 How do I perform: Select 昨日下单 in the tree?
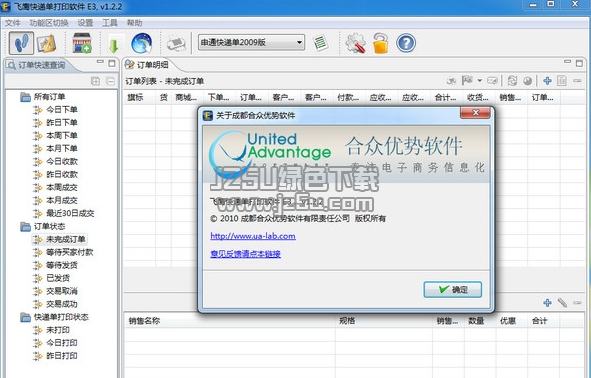click(x=55, y=122)
